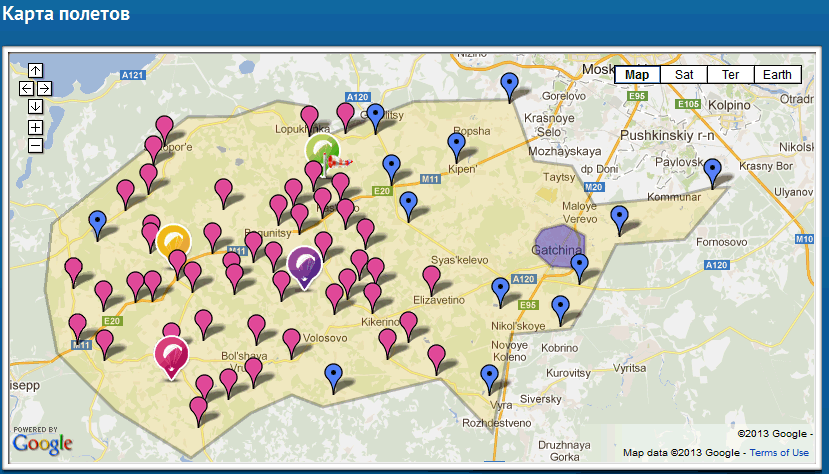This screenshot has height=474, width=829.
Task: Click the Google logo
Action: click(41, 441)
